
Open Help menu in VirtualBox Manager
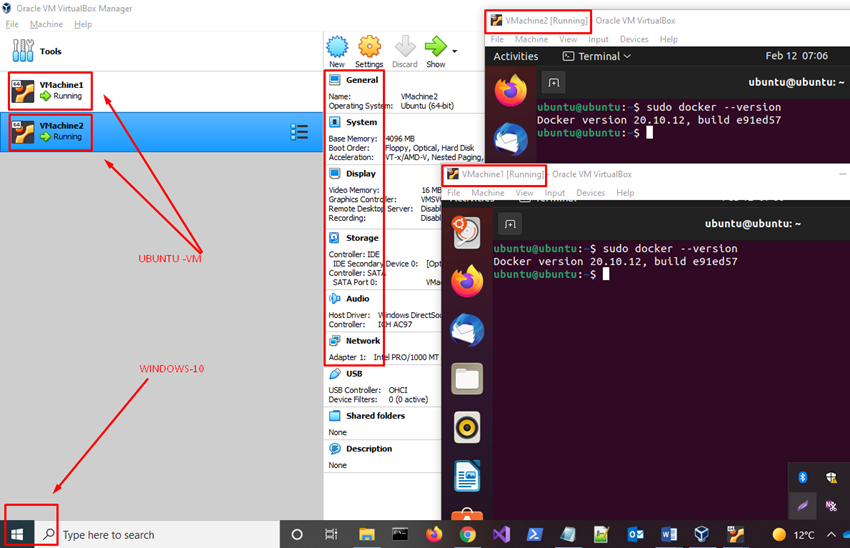[x=83, y=24]
